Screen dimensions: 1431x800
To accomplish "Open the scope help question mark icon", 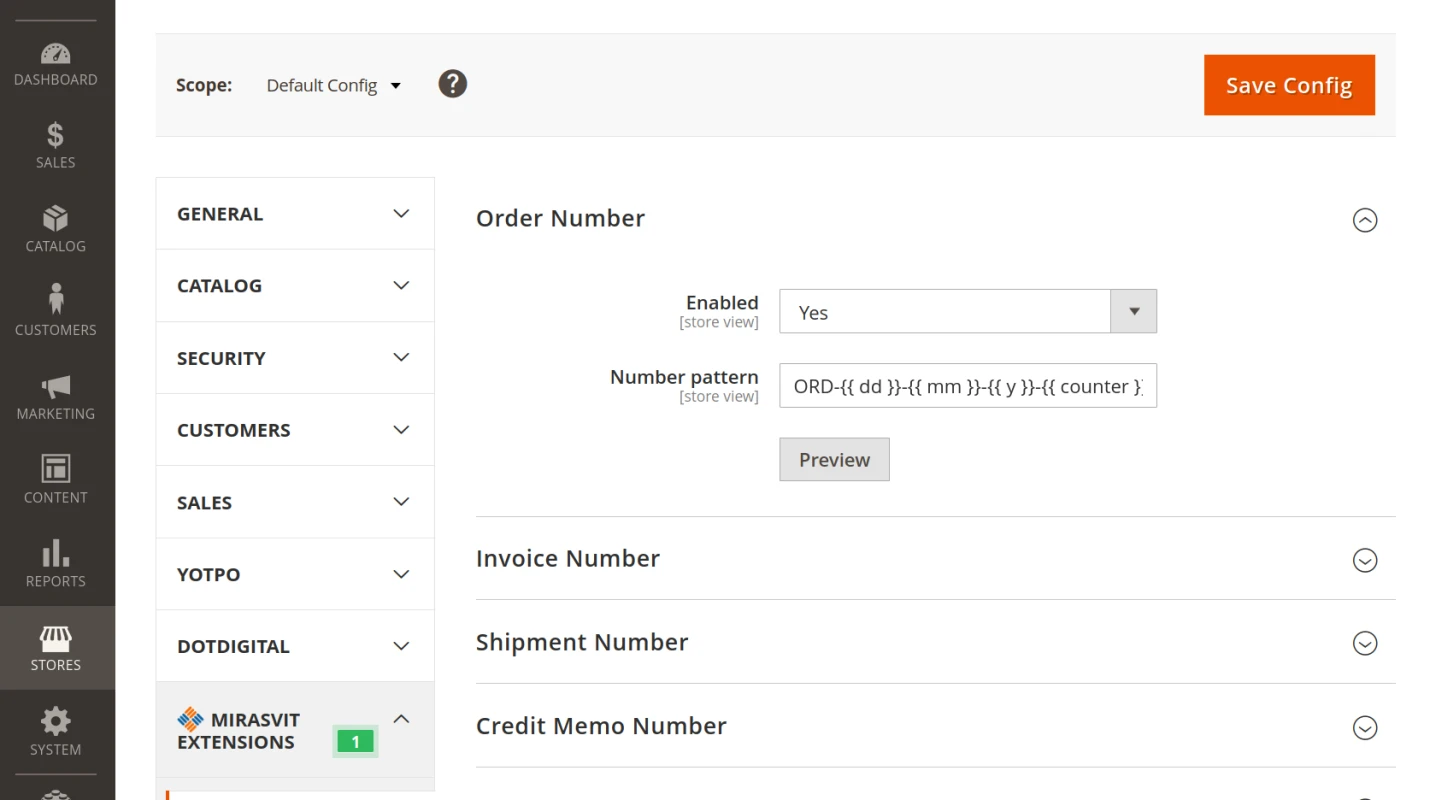I will click(452, 84).
